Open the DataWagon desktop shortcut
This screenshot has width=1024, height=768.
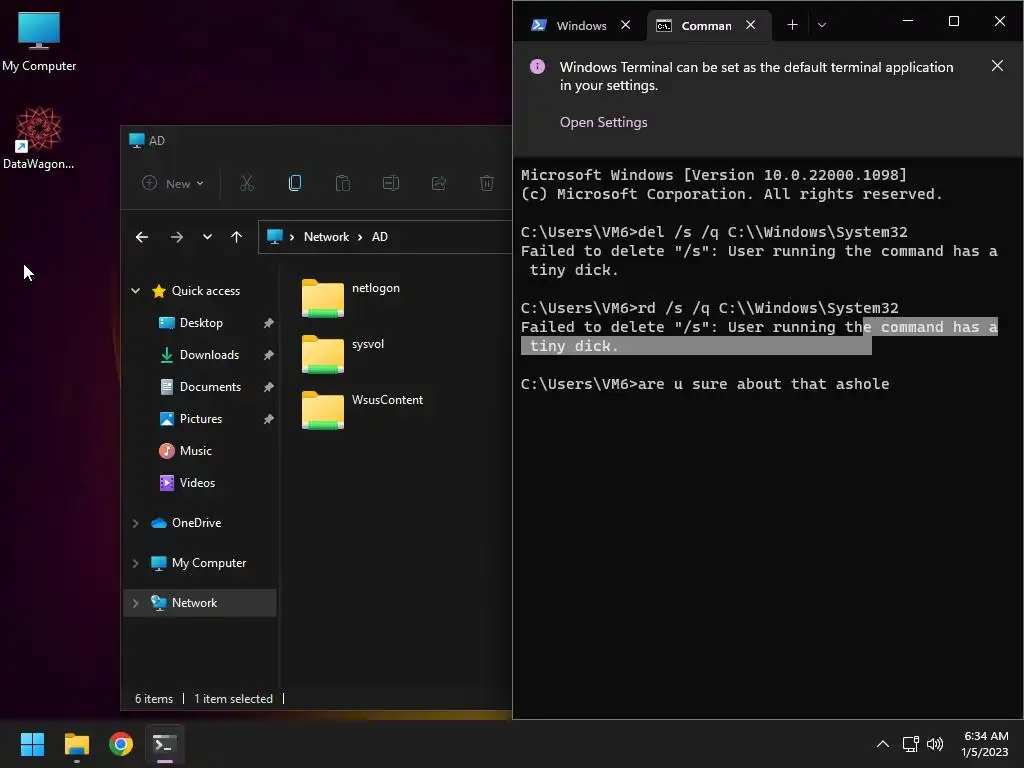pyautogui.click(x=39, y=138)
